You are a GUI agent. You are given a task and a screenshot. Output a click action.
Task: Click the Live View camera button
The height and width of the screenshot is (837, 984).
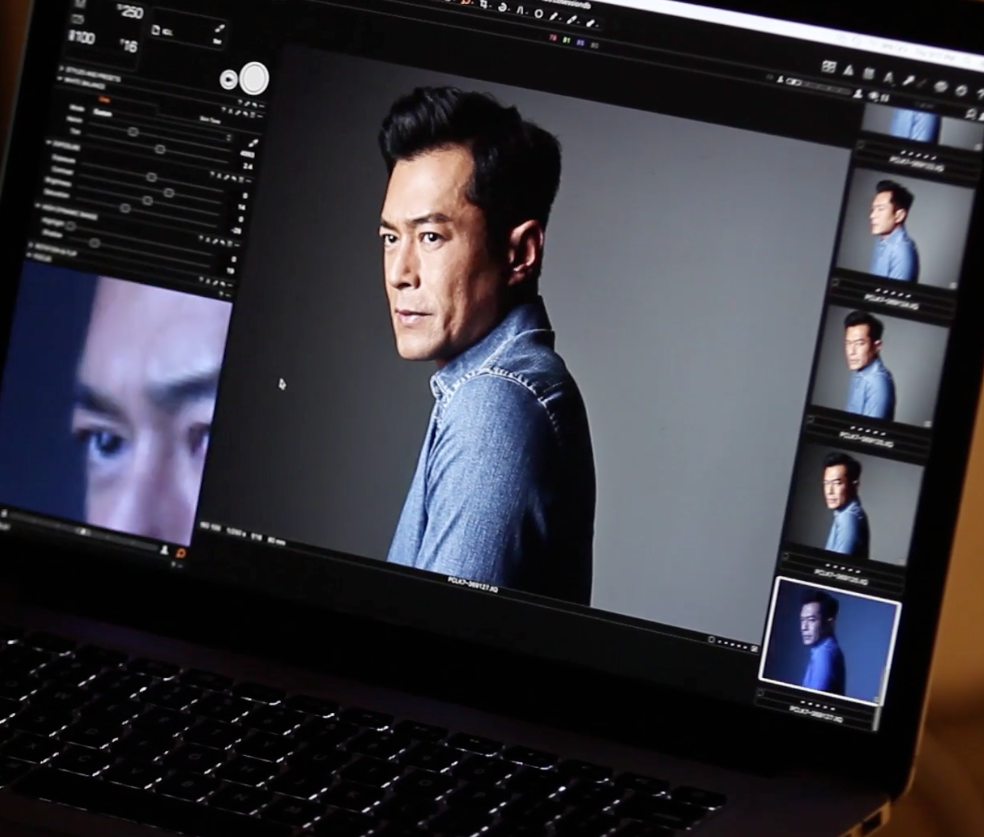(229, 80)
